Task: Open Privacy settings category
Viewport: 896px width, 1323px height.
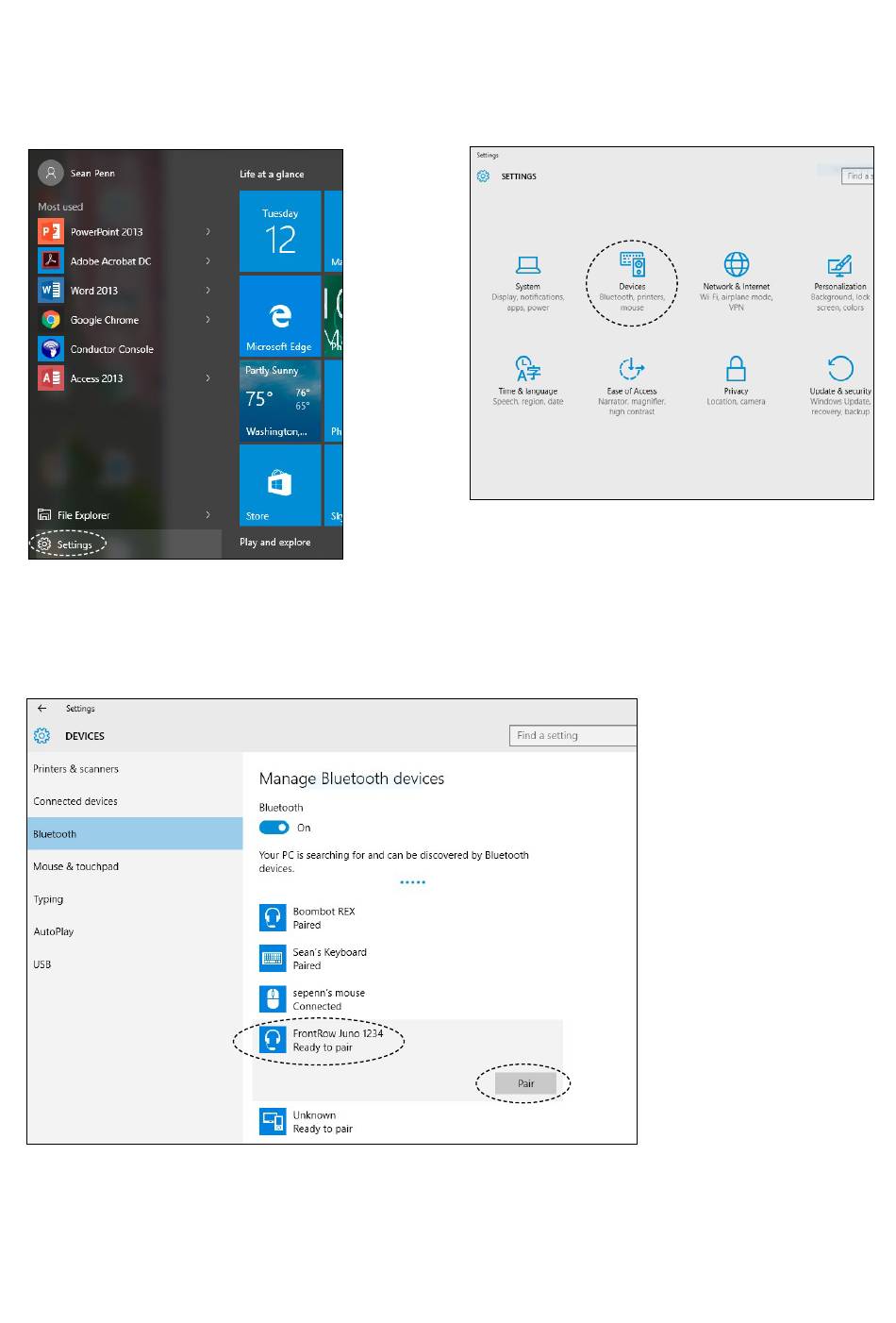Action: click(x=737, y=381)
